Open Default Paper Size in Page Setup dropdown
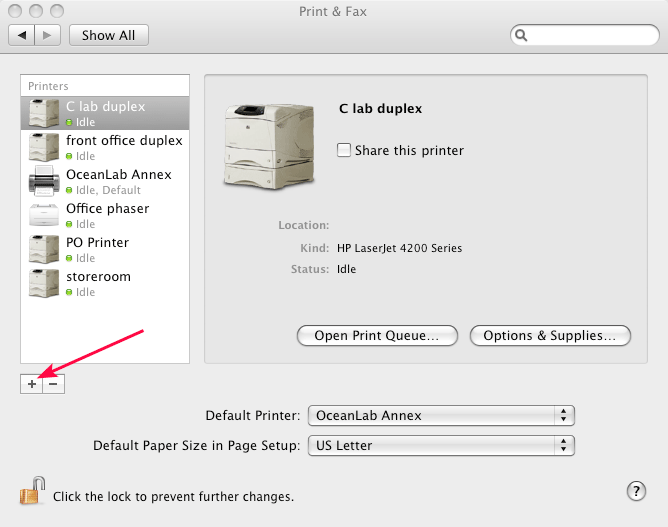 pos(441,446)
